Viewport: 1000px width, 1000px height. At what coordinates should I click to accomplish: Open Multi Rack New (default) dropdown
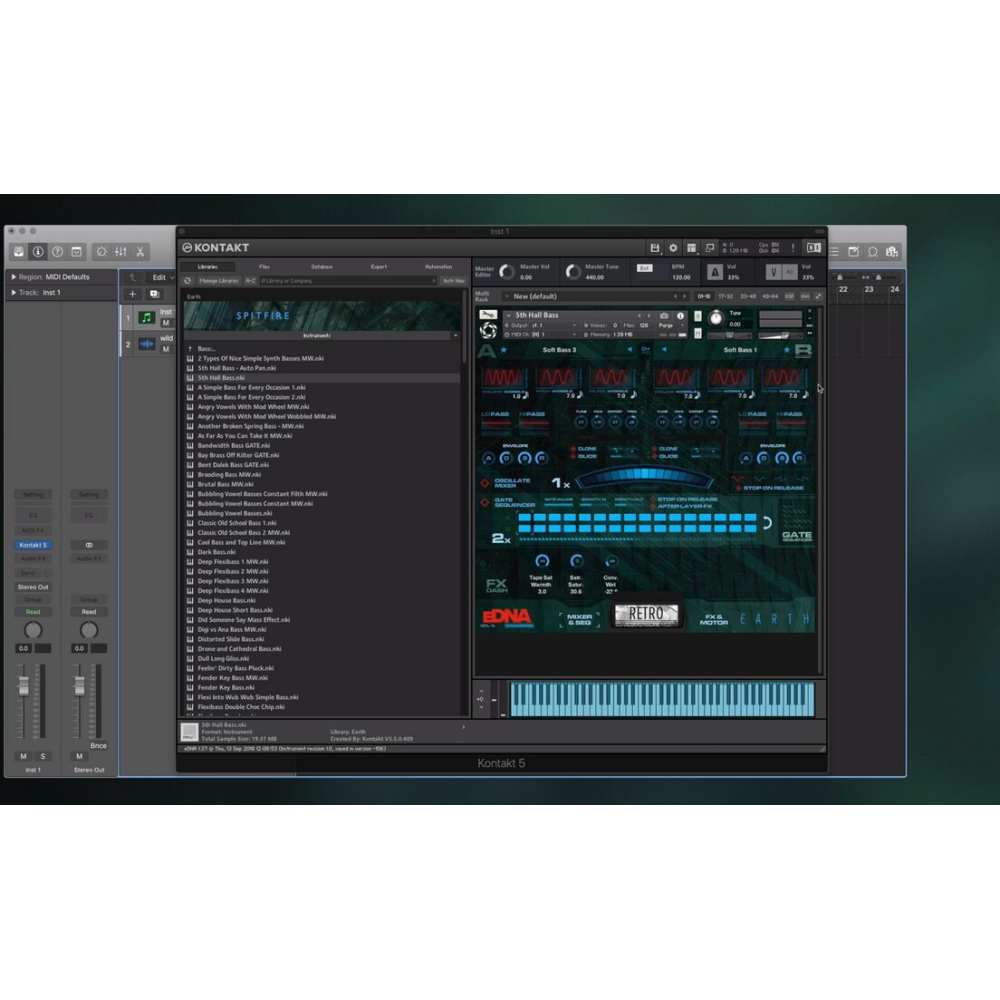[x=594, y=297]
